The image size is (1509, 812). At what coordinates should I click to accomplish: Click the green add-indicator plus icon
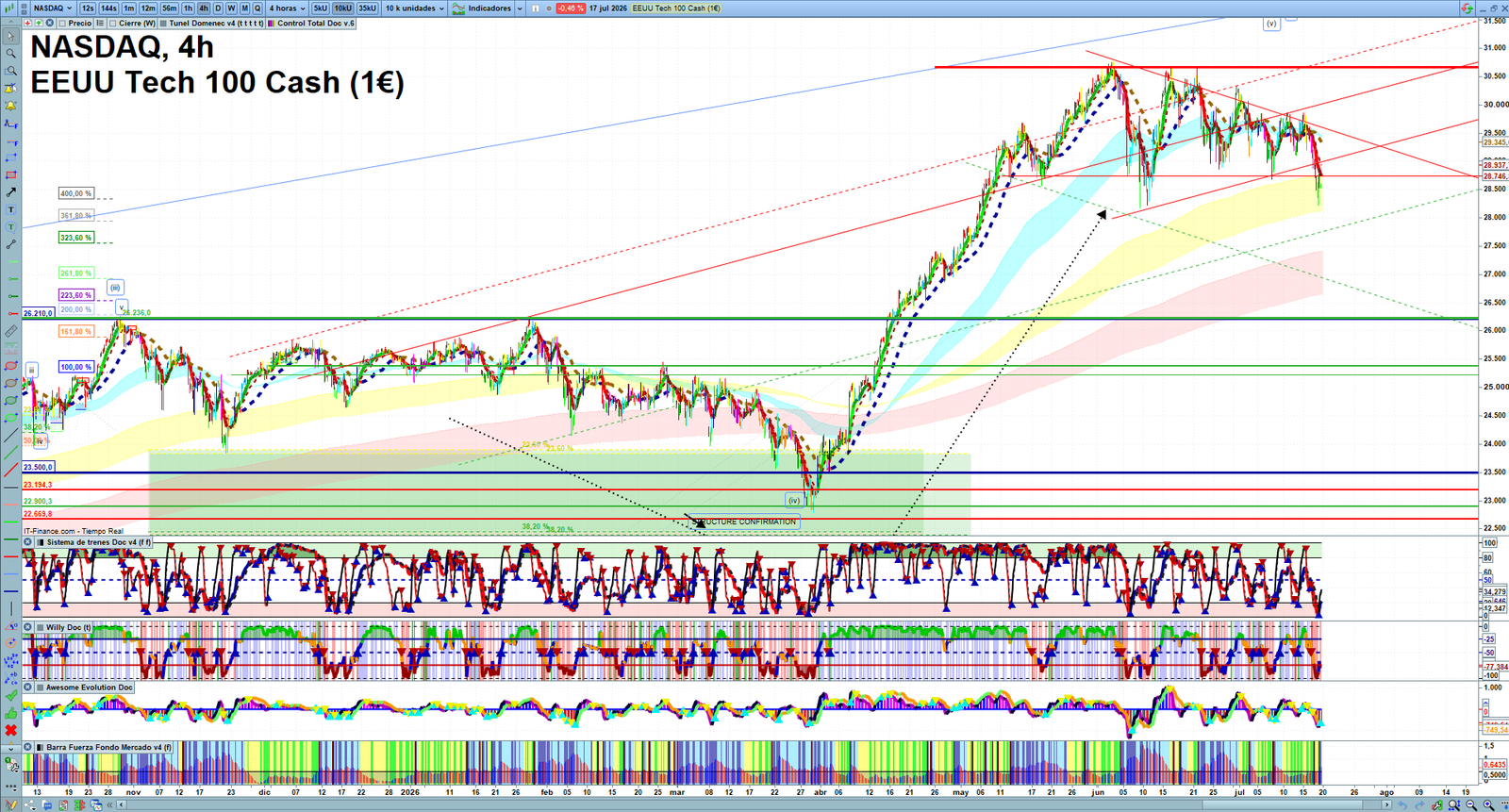(x=39, y=23)
